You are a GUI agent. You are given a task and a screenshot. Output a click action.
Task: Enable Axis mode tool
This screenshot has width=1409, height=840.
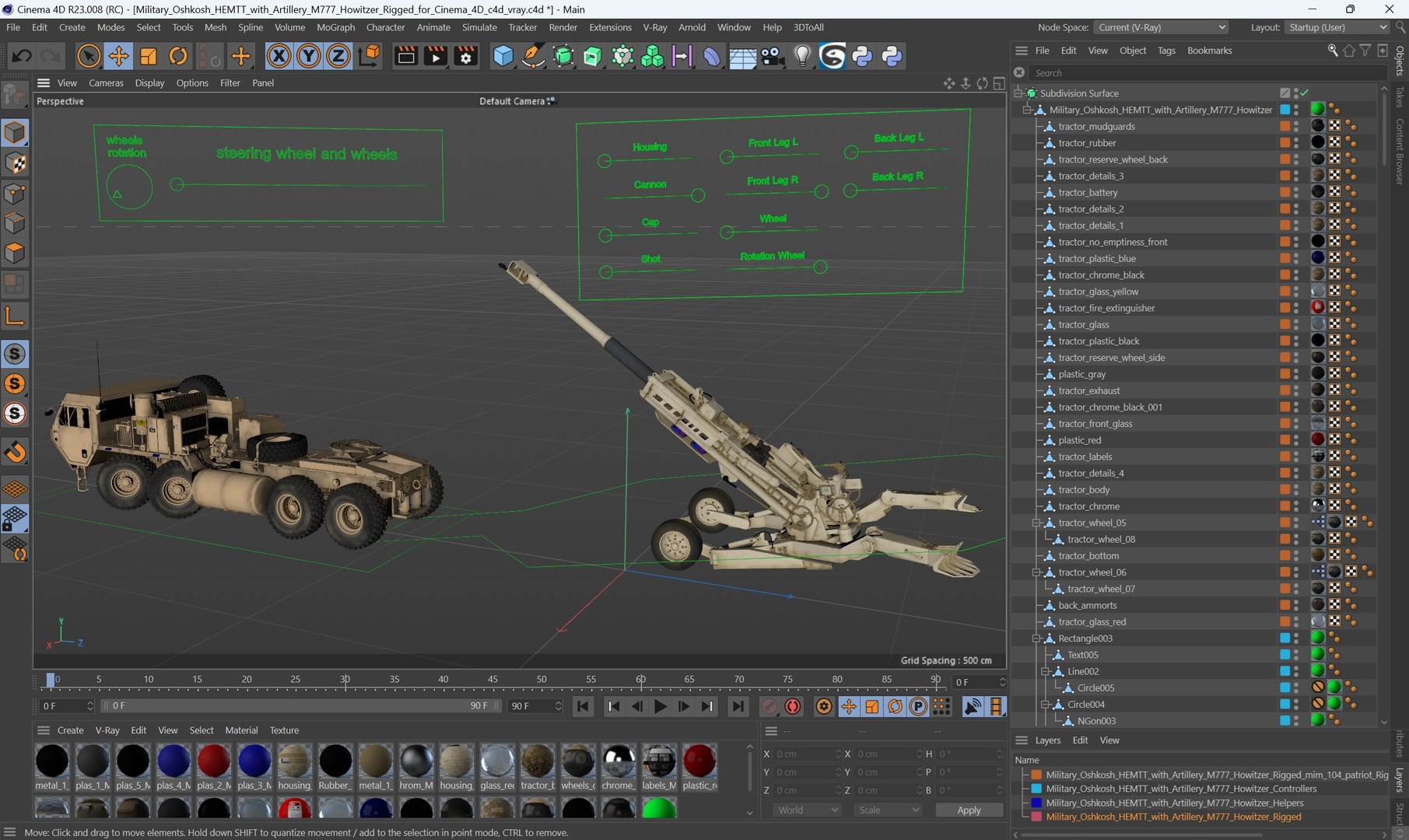pos(15,316)
